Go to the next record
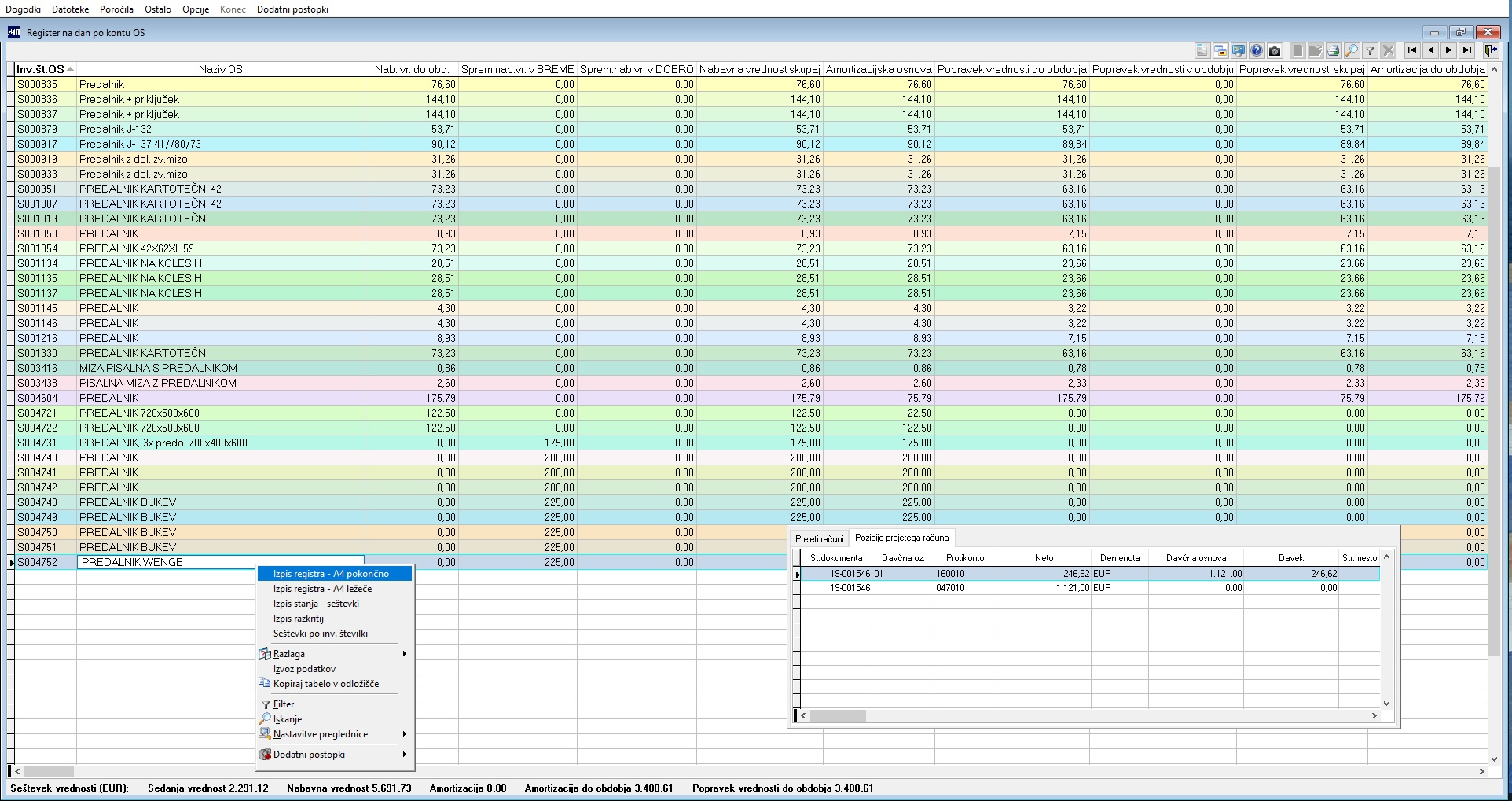1512x801 pixels. pyautogui.click(x=1448, y=50)
